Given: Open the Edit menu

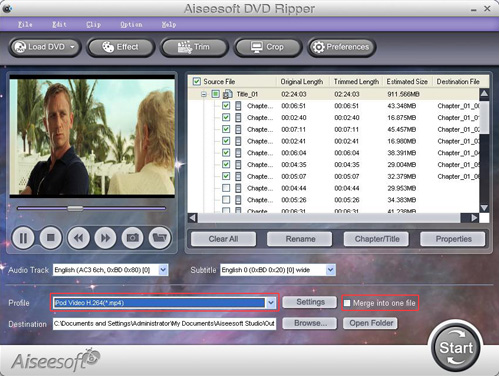Looking at the screenshot, I should 59,24.
